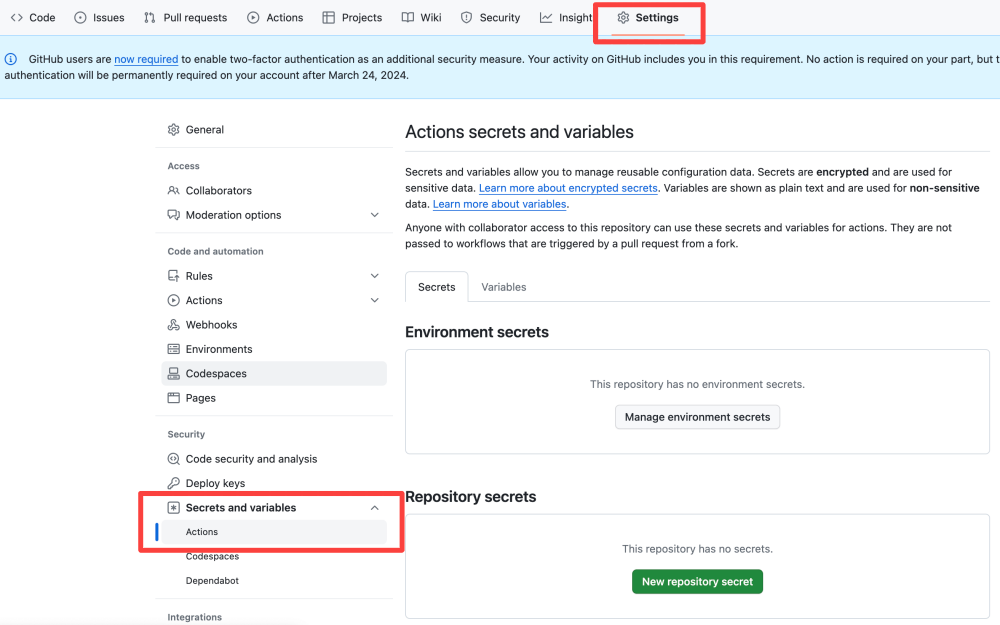Image resolution: width=1000 pixels, height=625 pixels.
Task: Click the Issues circle icon
Action: click(80, 18)
